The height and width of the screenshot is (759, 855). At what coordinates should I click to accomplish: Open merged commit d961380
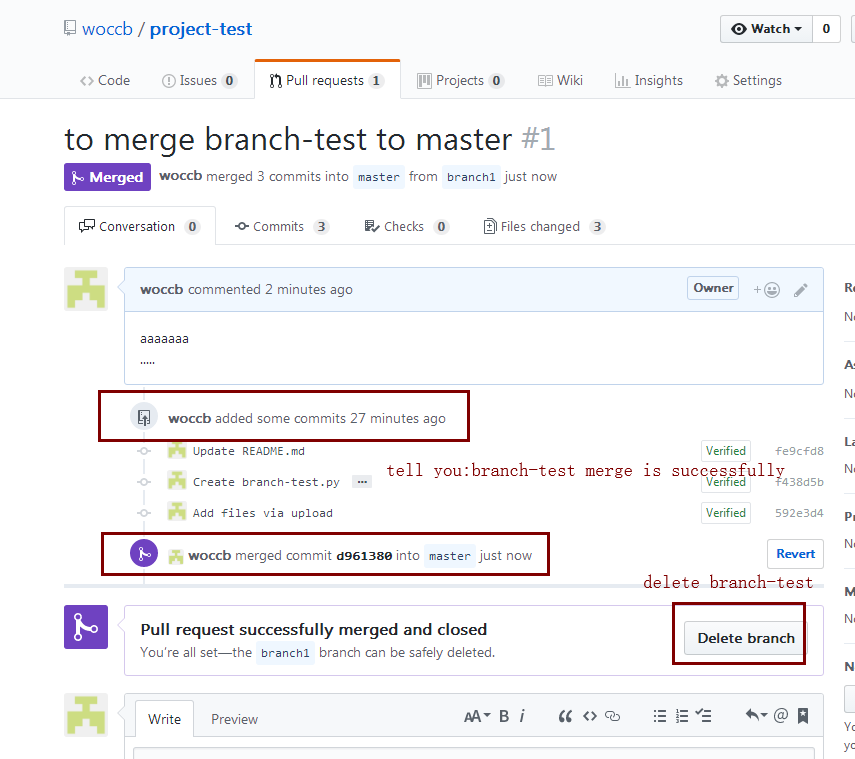tap(364, 556)
